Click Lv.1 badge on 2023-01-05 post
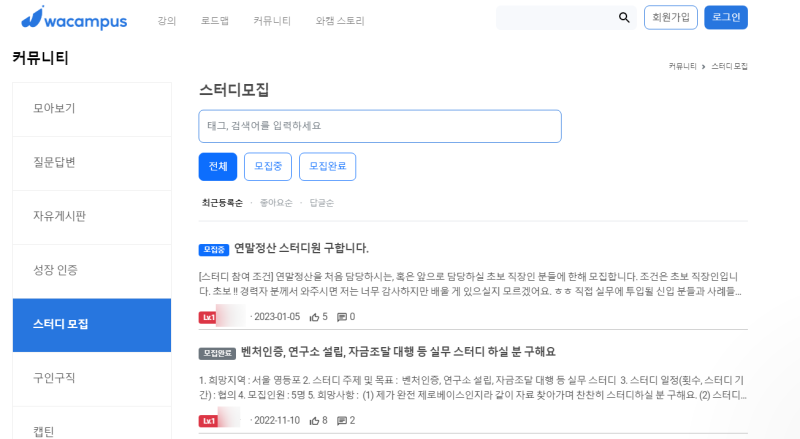Image resolution: width=800 pixels, height=439 pixels. click(208, 318)
